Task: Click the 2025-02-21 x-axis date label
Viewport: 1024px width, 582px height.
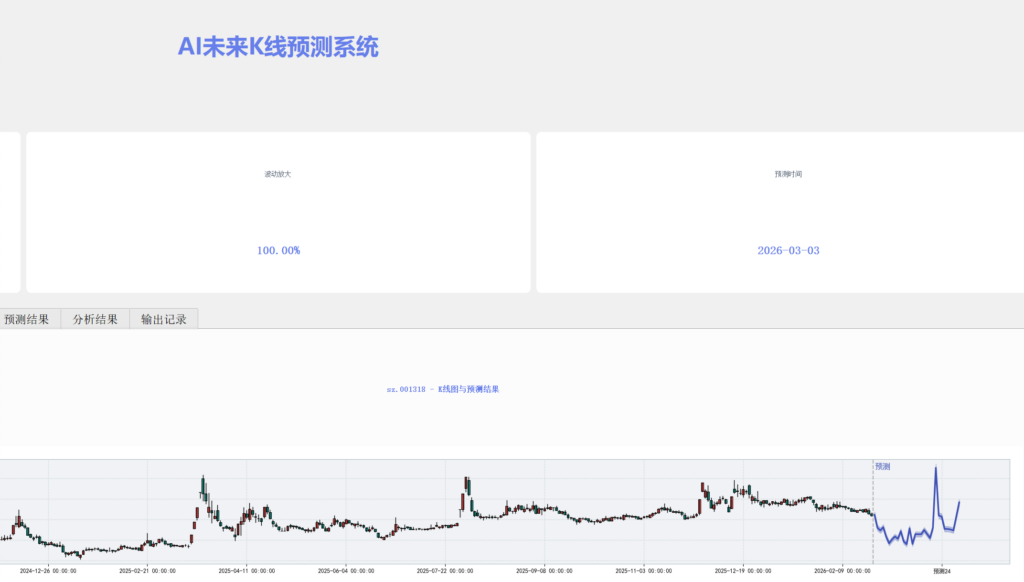Action: [x=147, y=571]
